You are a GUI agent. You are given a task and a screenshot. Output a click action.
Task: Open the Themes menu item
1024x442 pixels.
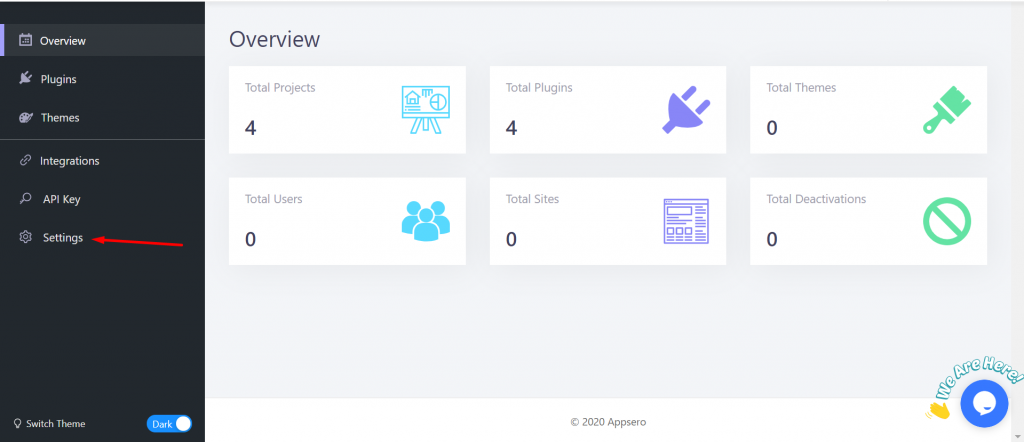tap(103, 118)
